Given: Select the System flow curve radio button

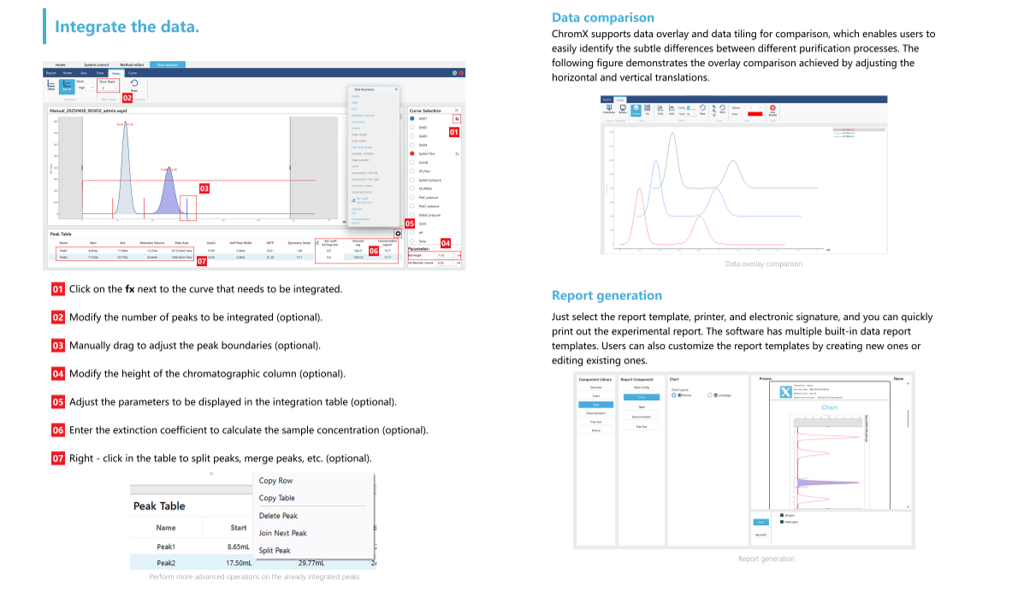Looking at the screenshot, I should (412, 153).
